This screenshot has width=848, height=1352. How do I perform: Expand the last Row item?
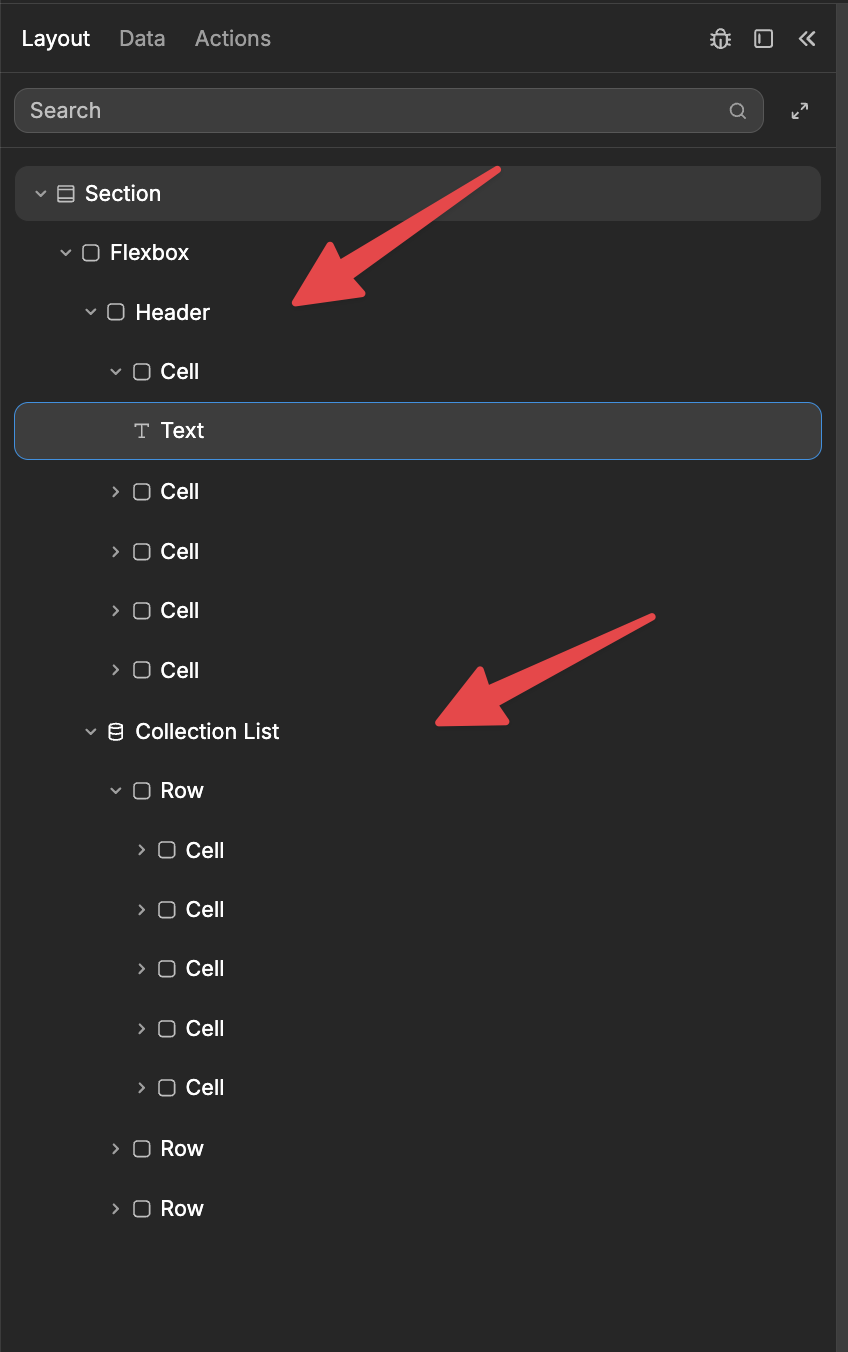click(115, 1208)
